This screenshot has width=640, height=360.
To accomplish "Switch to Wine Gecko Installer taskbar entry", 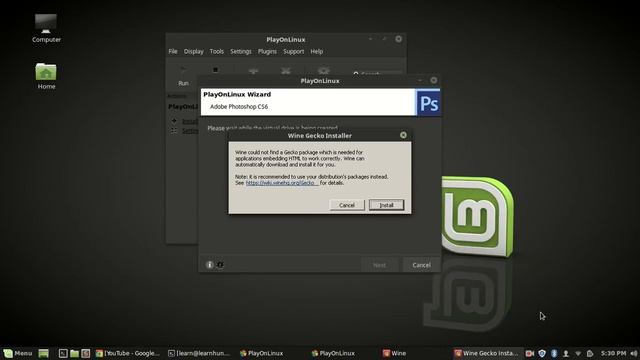I will pos(486,353).
